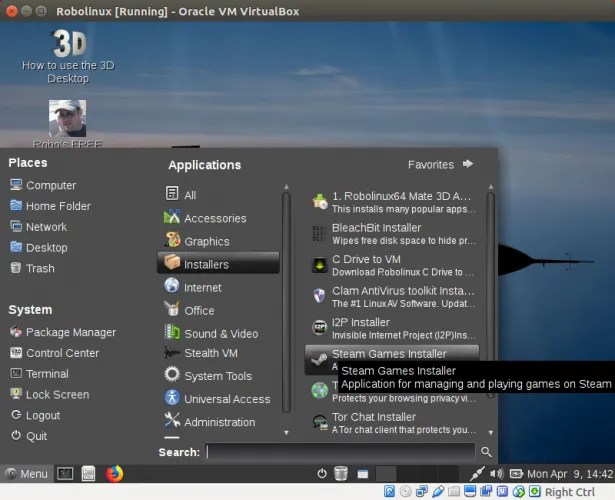Click application list scroll-down arrow

point(491,432)
